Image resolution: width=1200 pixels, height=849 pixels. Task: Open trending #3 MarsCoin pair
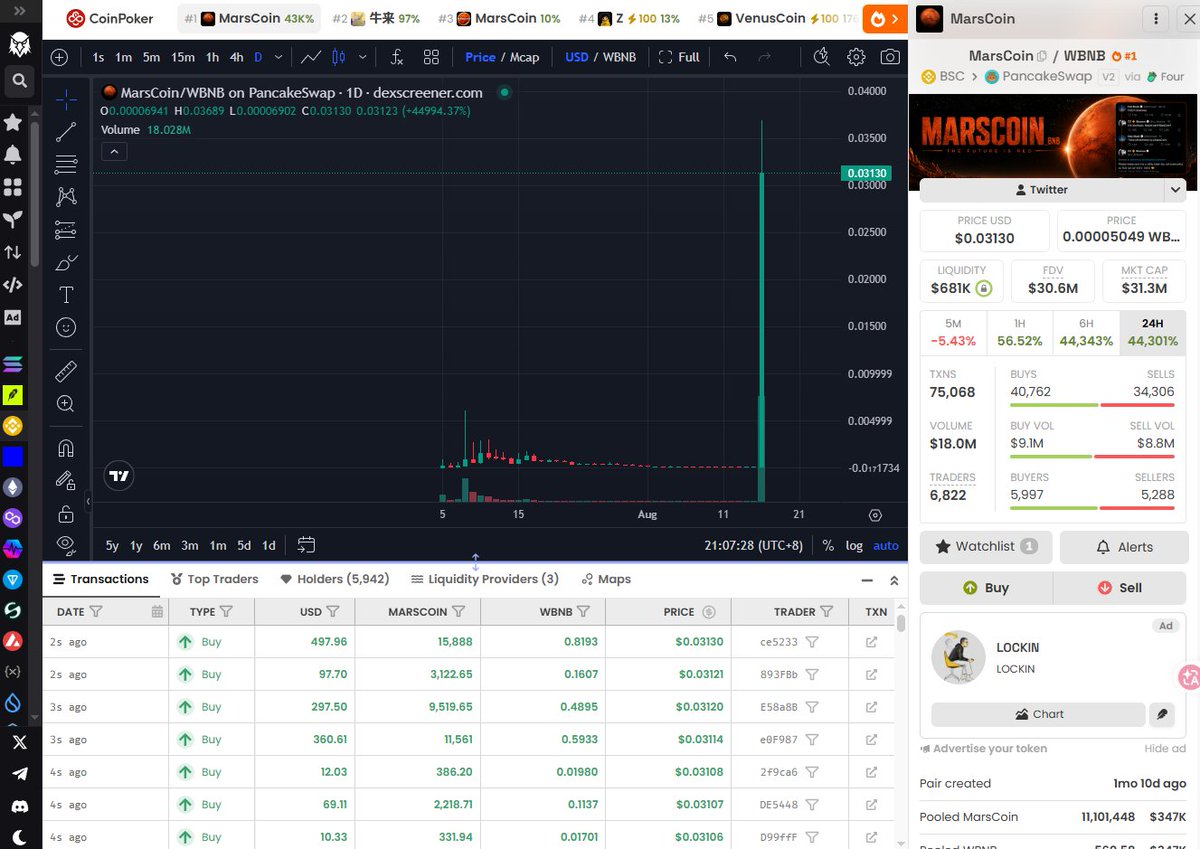click(499, 19)
